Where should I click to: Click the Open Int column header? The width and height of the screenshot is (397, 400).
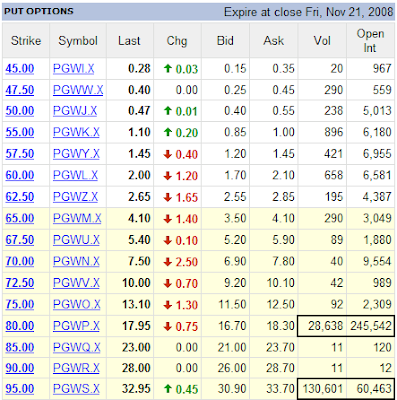point(370,41)
